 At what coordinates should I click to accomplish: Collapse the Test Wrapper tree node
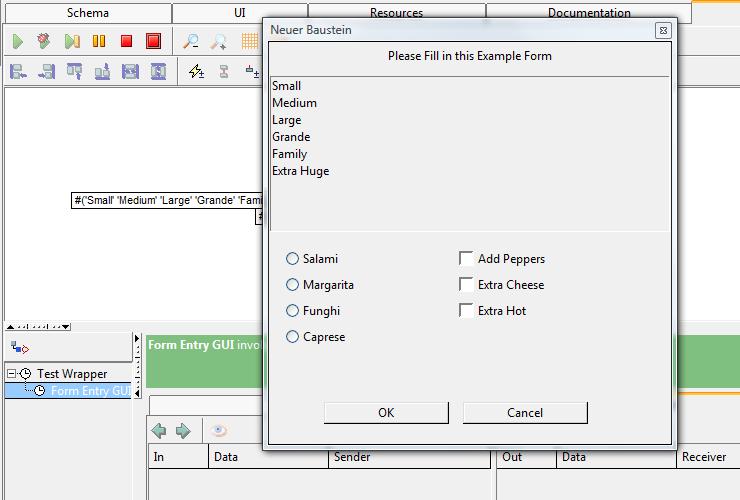pyautogui.click(x=11, y=374)
